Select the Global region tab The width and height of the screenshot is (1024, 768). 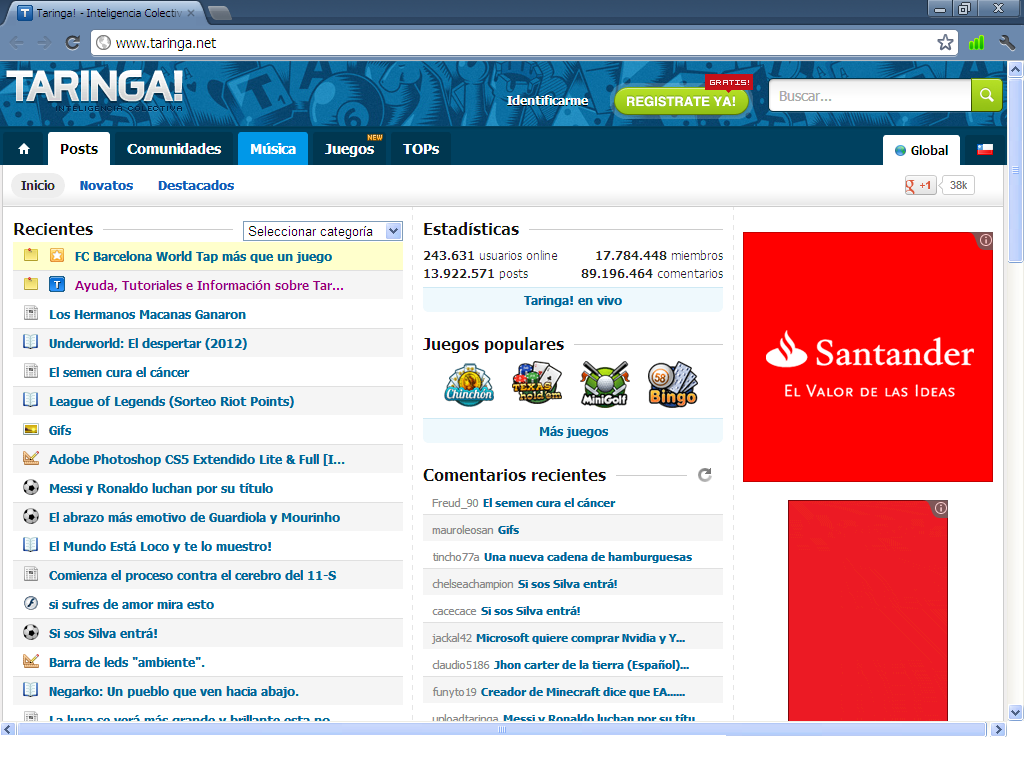(x=921, y=150)
